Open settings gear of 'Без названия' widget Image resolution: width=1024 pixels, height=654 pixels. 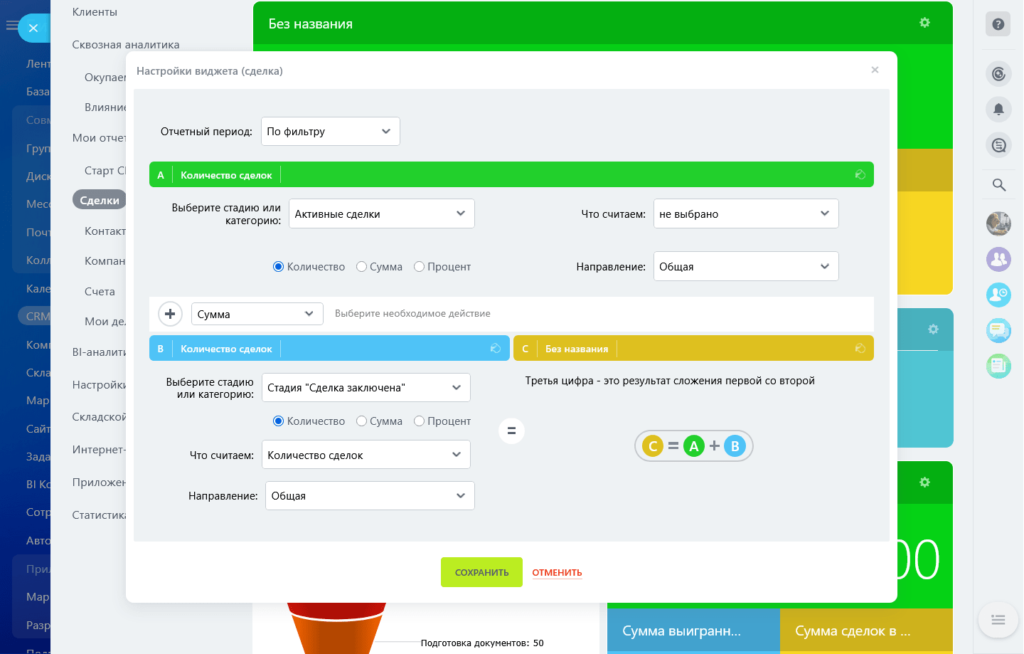[924, 23]
